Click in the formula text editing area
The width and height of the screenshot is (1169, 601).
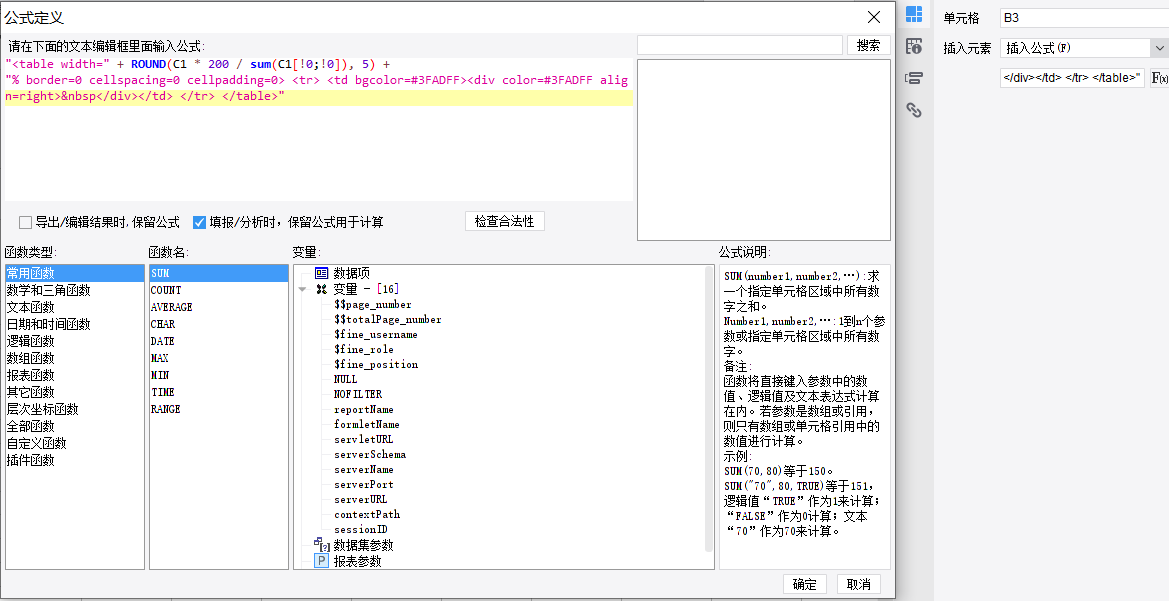[x=319, y=129]
